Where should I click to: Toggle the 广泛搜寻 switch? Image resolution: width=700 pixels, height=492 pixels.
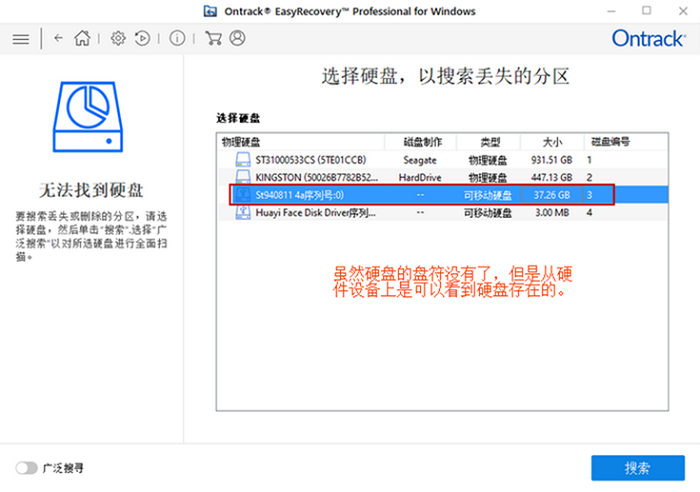pos(26,467)
